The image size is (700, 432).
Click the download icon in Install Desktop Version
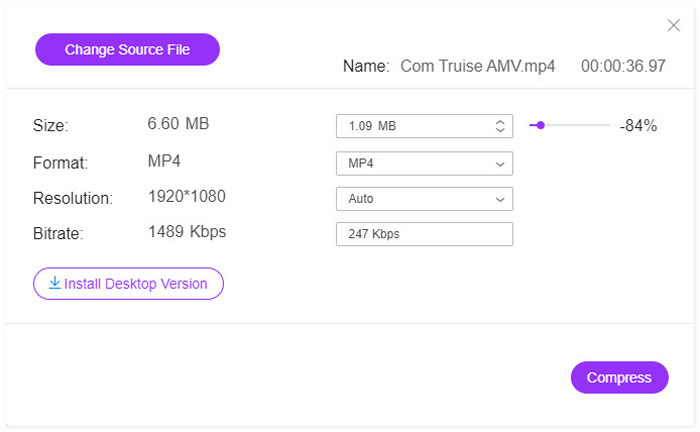[55, 283]
